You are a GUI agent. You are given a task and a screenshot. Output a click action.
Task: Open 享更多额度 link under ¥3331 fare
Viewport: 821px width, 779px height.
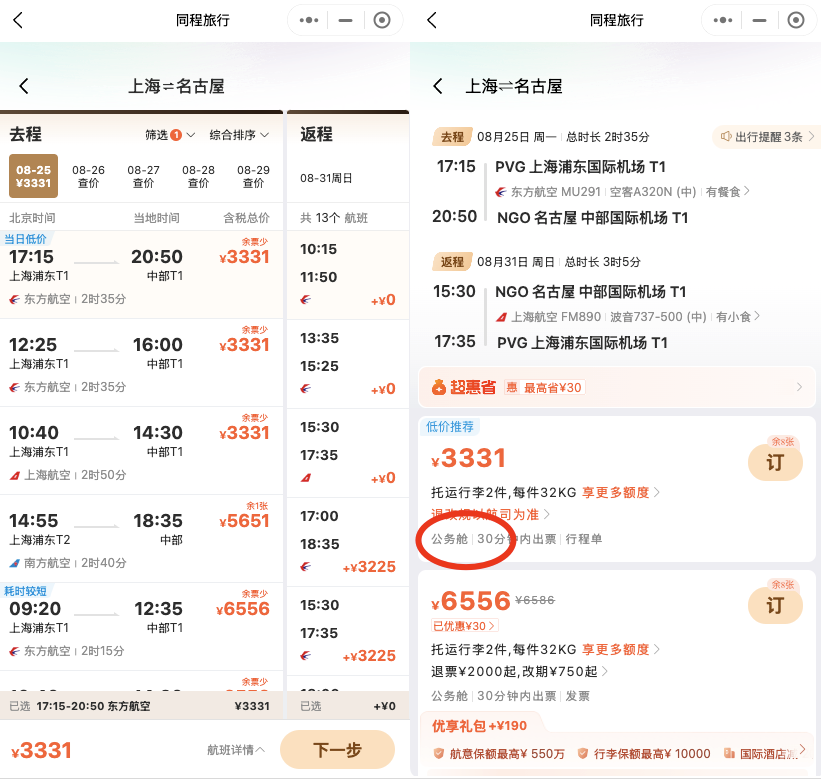click(x=620, y=493)
